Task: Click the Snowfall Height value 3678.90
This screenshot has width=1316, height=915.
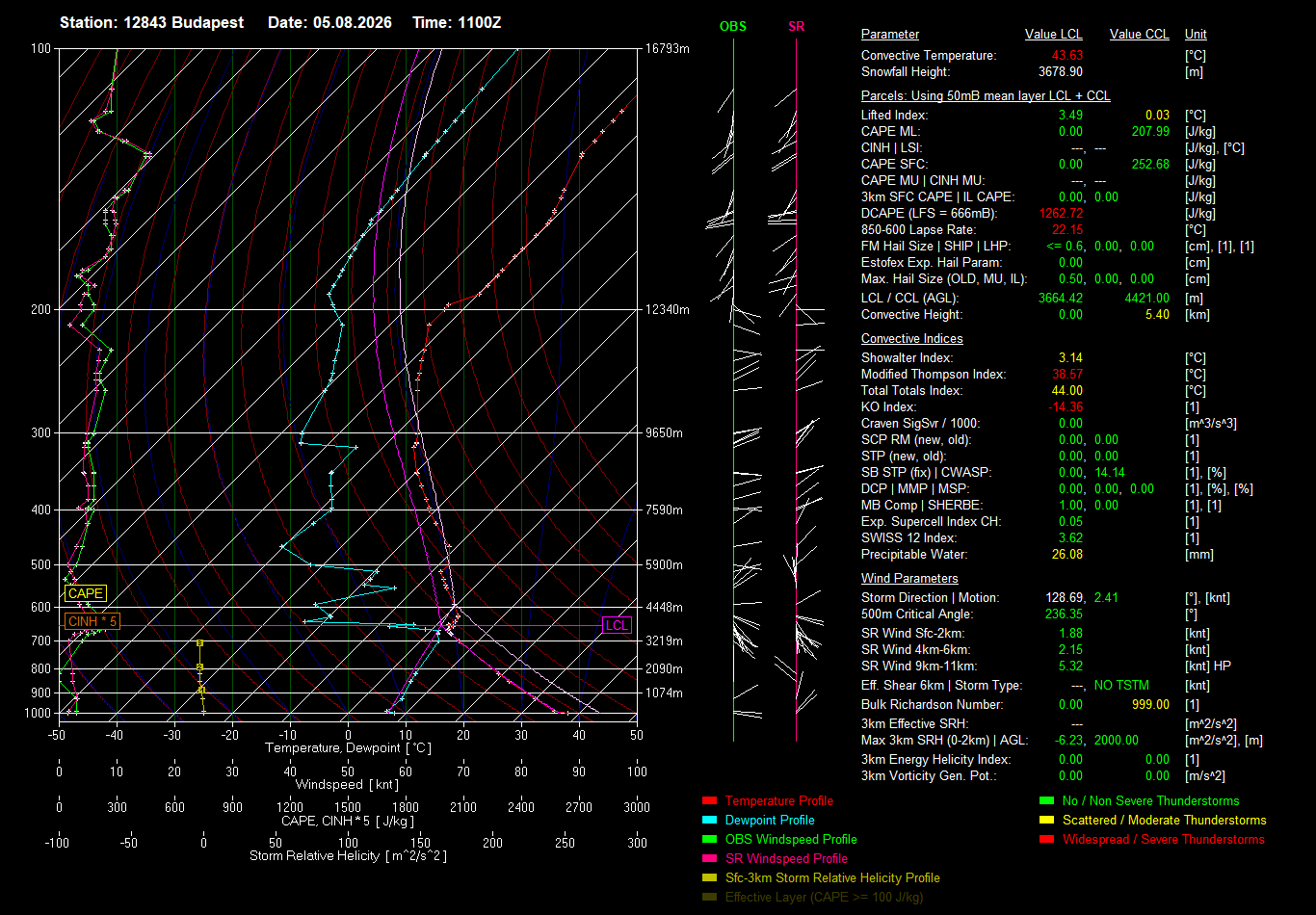Action: click(x=1061, y=71)
